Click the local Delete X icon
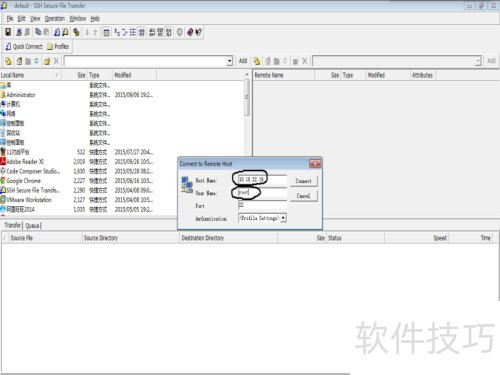 [56, 61]
